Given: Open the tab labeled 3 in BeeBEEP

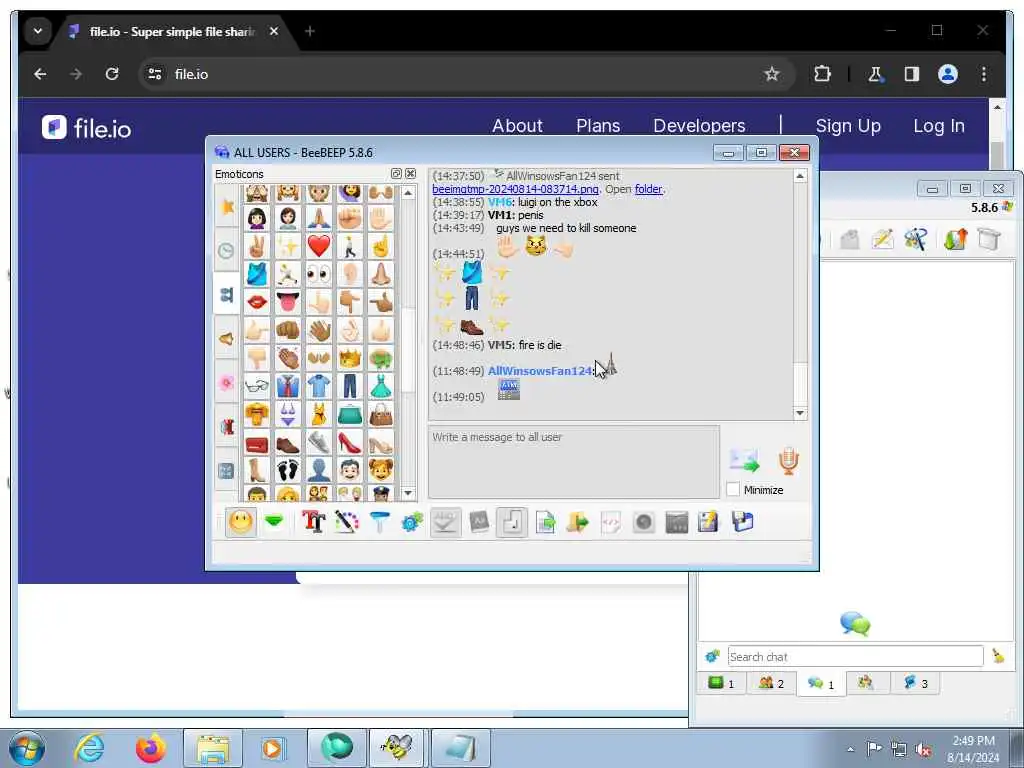Looking at the screenshot, I should tap(915, 684).
